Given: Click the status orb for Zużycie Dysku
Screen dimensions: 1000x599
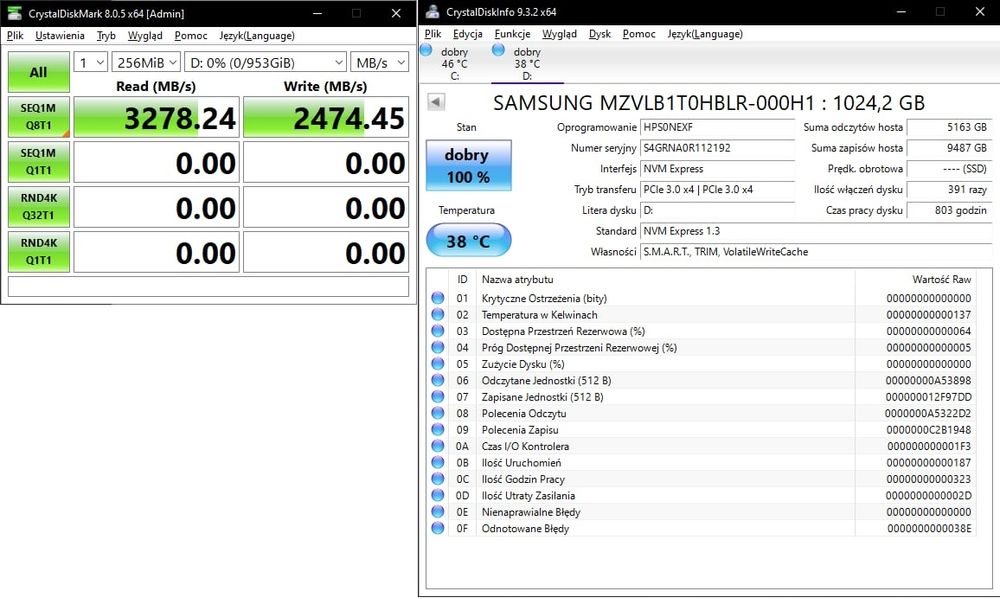Looking at the screenshot, I should click(438, 364).
